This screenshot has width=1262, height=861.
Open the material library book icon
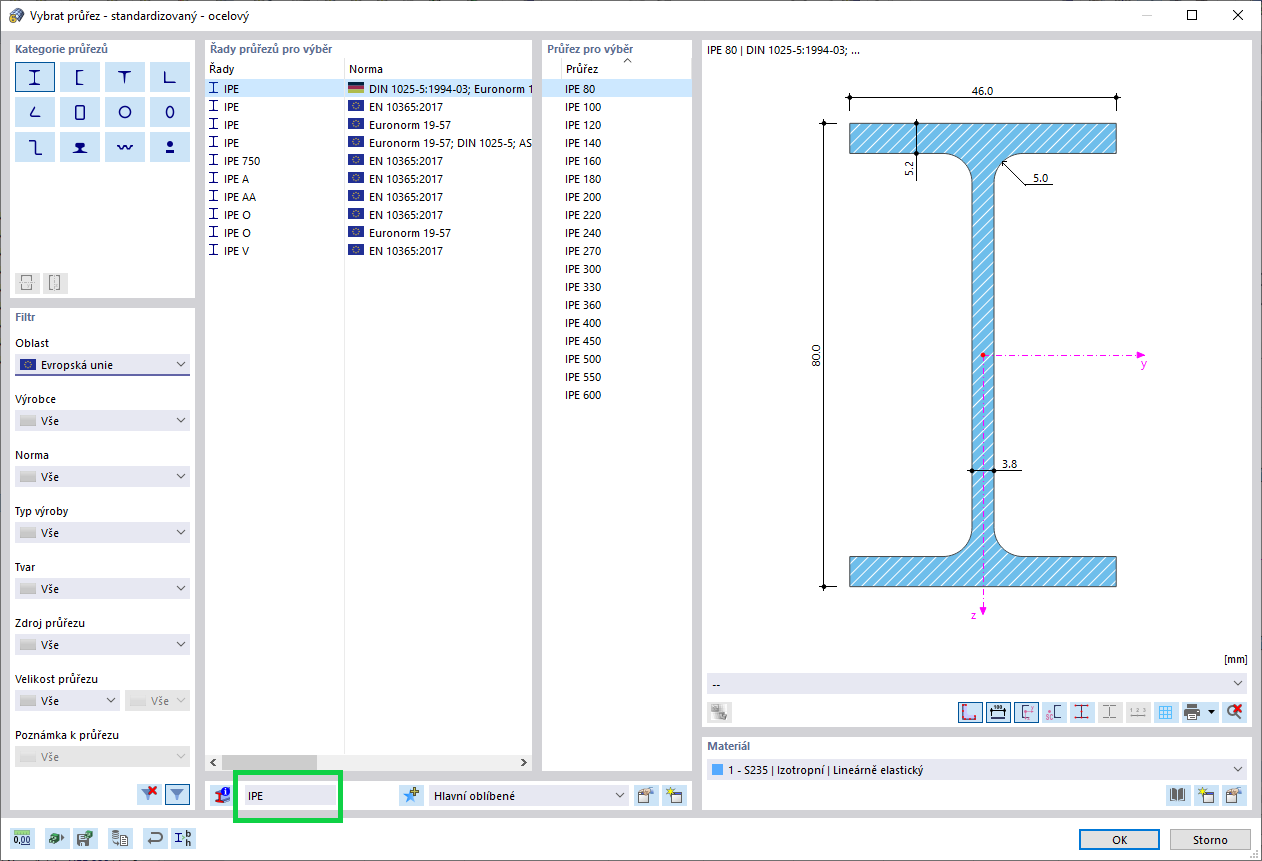tap(1179, 796)
